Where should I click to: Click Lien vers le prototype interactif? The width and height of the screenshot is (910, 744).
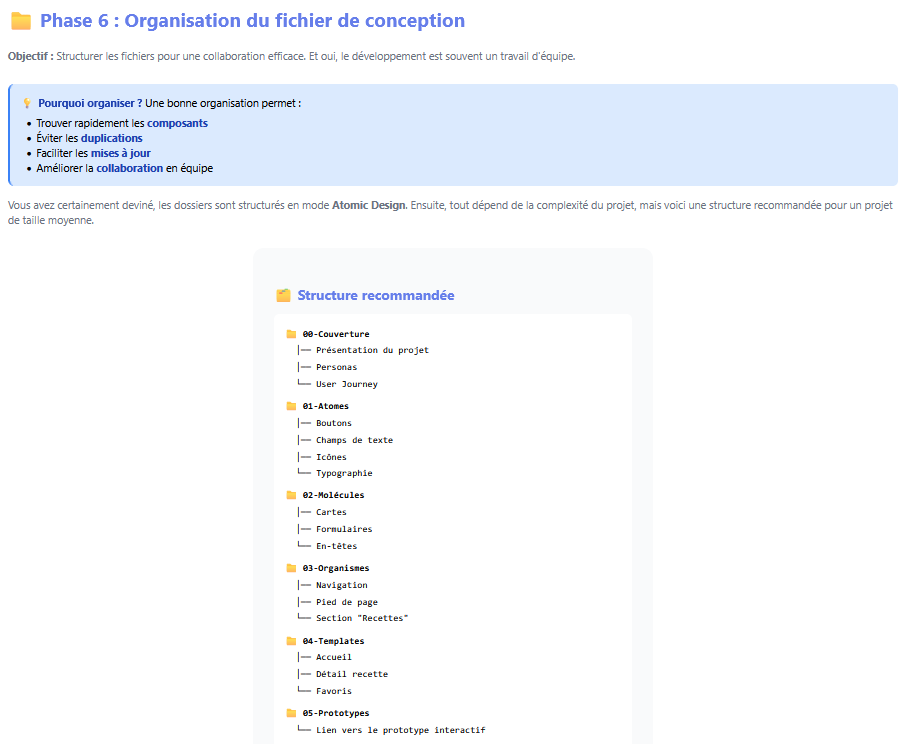pyautogui.click(x=400, y=730)
